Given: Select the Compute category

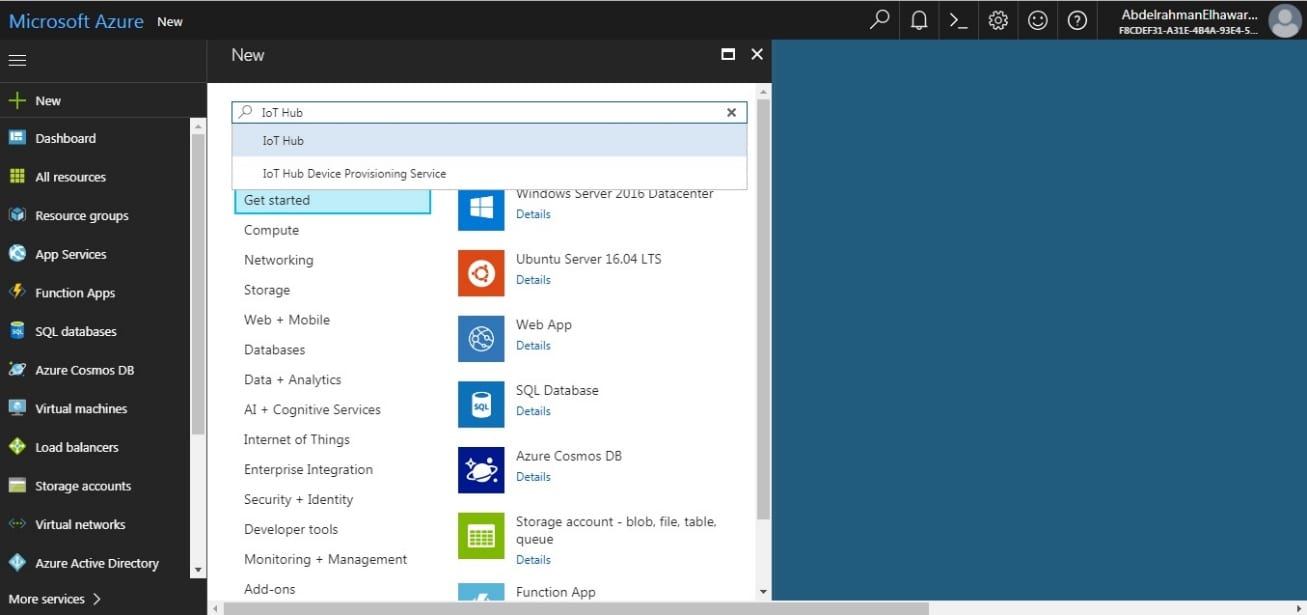Looking at the screenshot, I should [271, 230].
